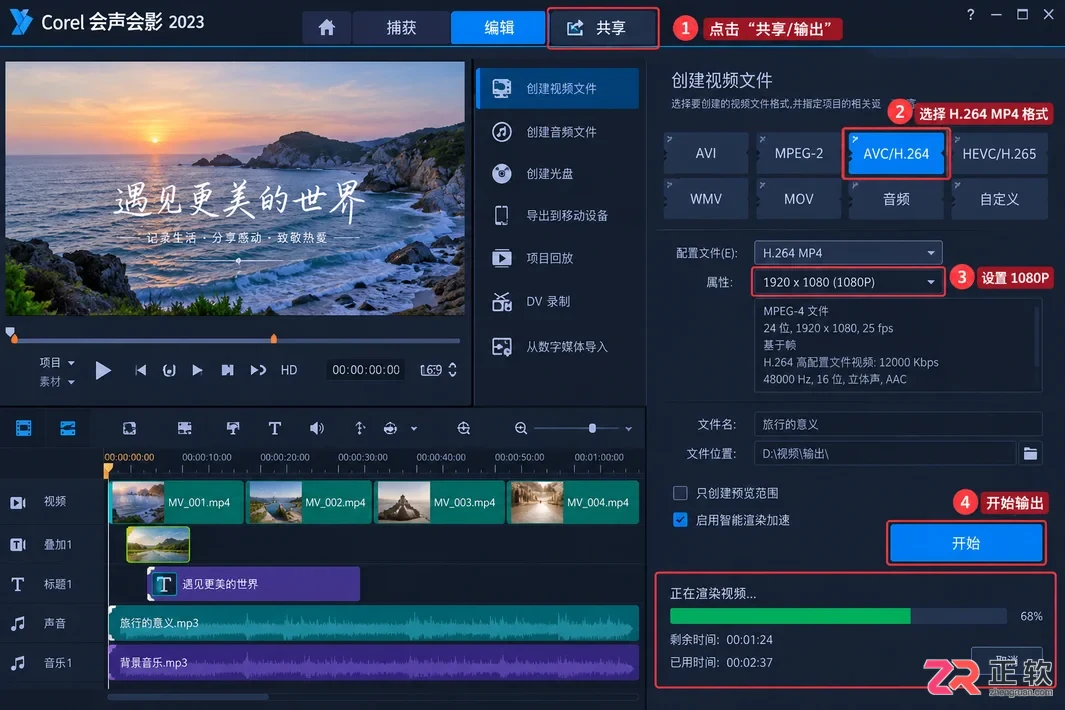Click the fast forward button
1065x710 pixels.
tap(258, 370)
